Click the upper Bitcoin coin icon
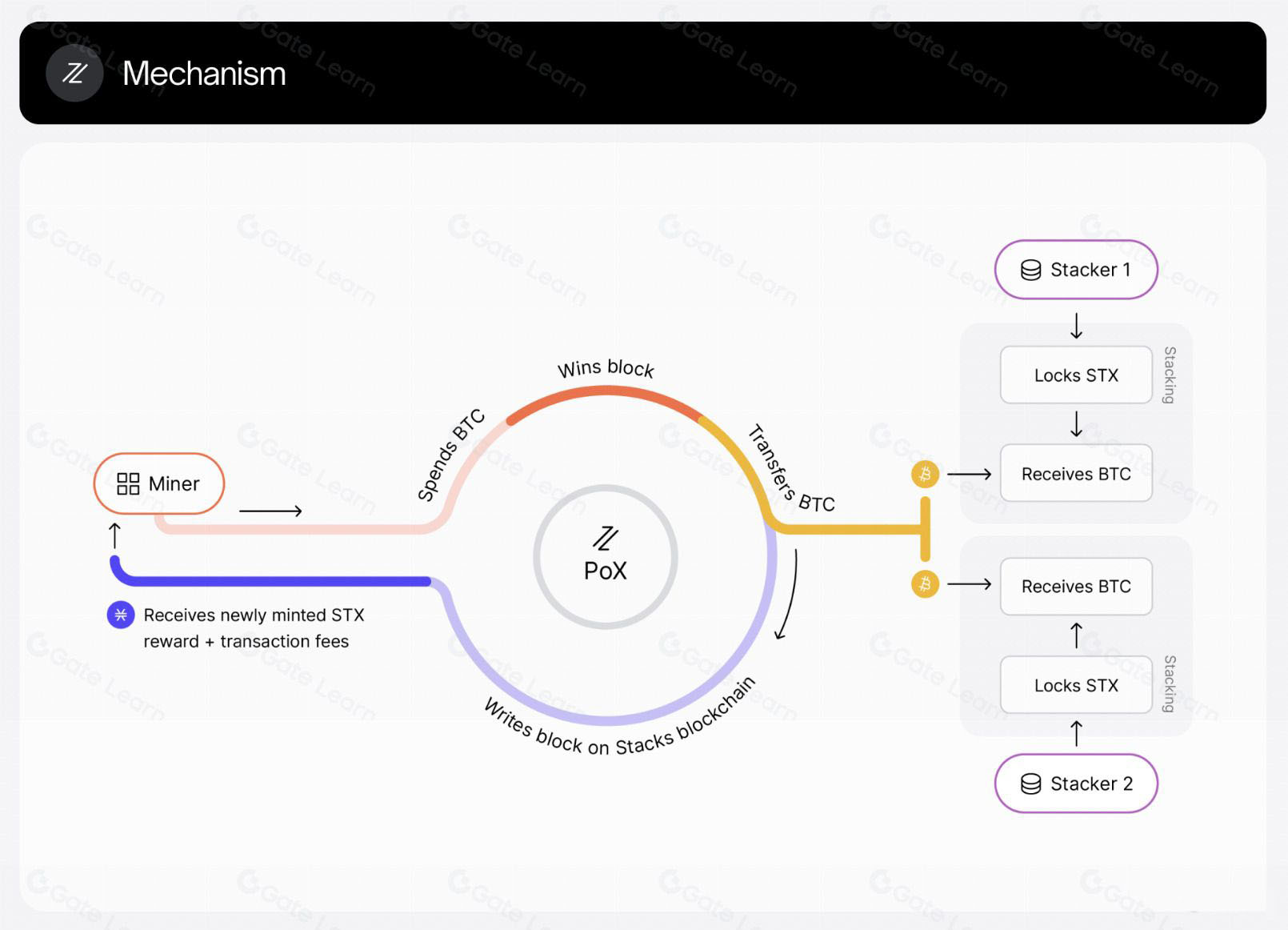This screenshot has height=930, width=1288. pos(925,474)
